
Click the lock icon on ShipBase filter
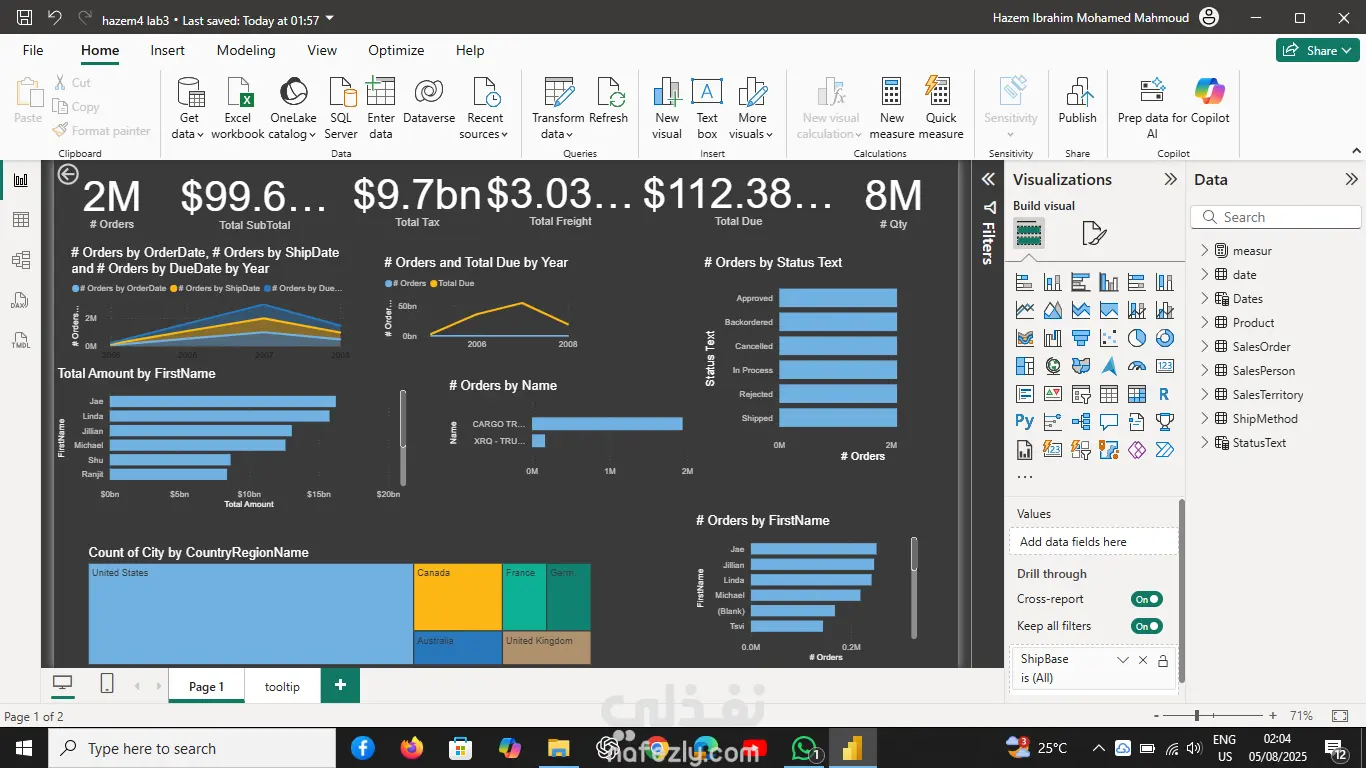[1163, 660]
